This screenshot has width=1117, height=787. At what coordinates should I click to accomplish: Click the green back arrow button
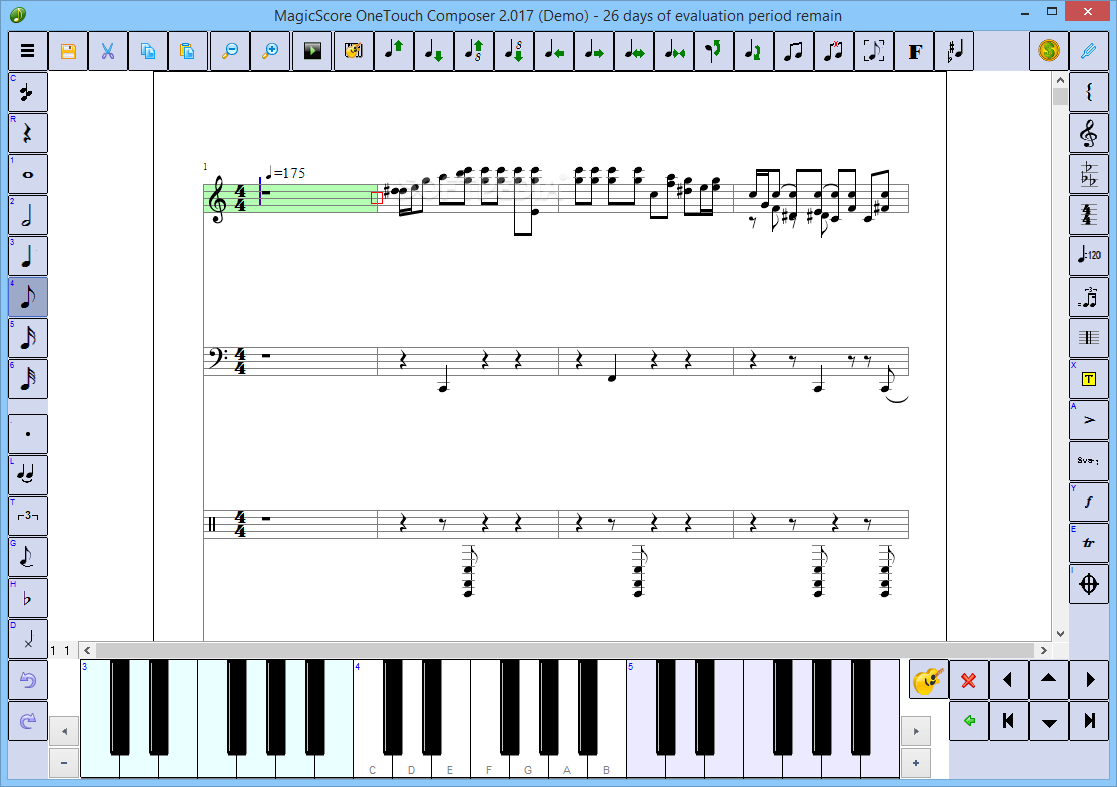click(968, 721)
